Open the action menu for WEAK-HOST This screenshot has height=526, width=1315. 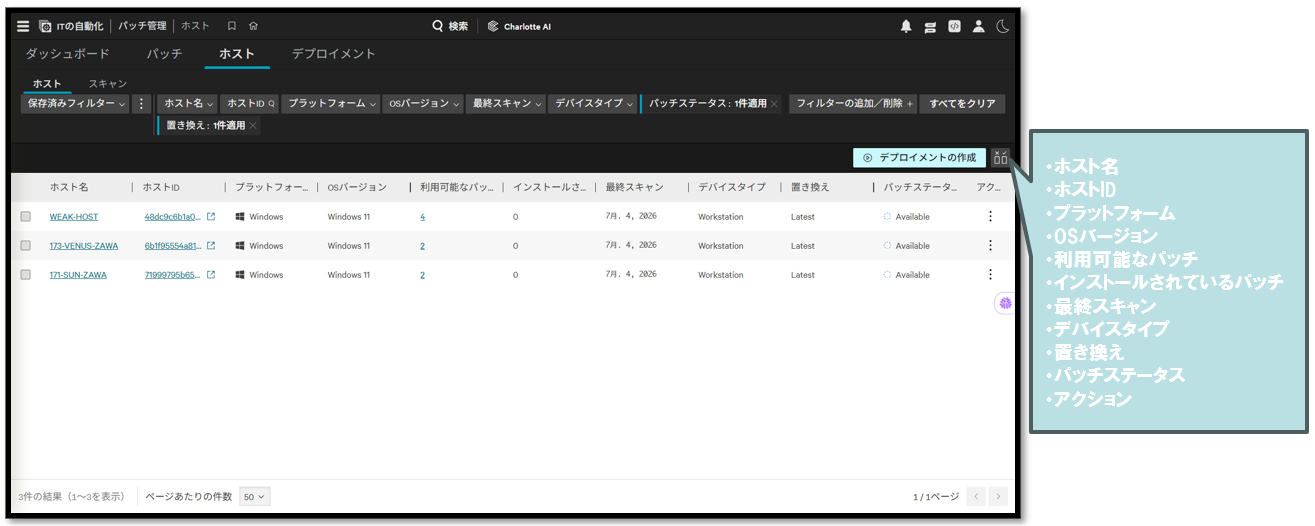(991, 216)
